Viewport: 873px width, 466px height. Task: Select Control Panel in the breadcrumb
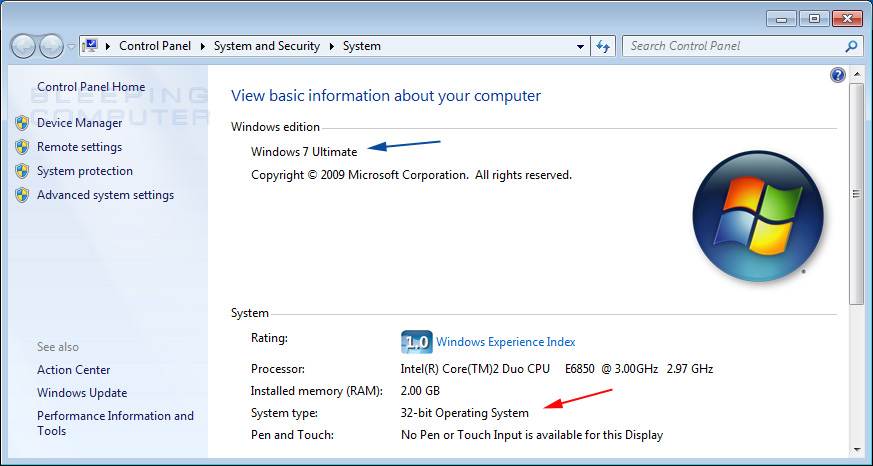155,46
